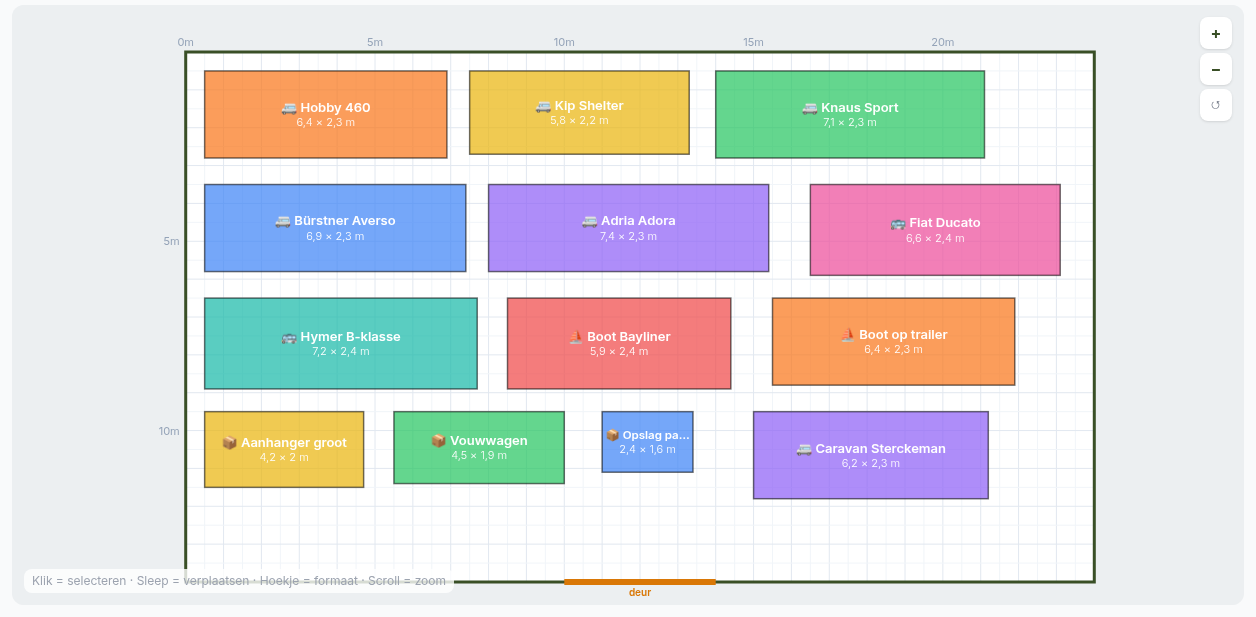Select the Kip Shelter block
Image resolution: width=1256 pixels, height=617 pixels.
[x=579, y=112]
